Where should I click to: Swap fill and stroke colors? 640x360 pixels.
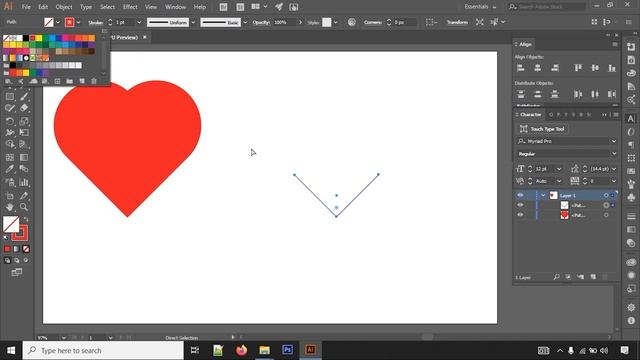(26, 220)
